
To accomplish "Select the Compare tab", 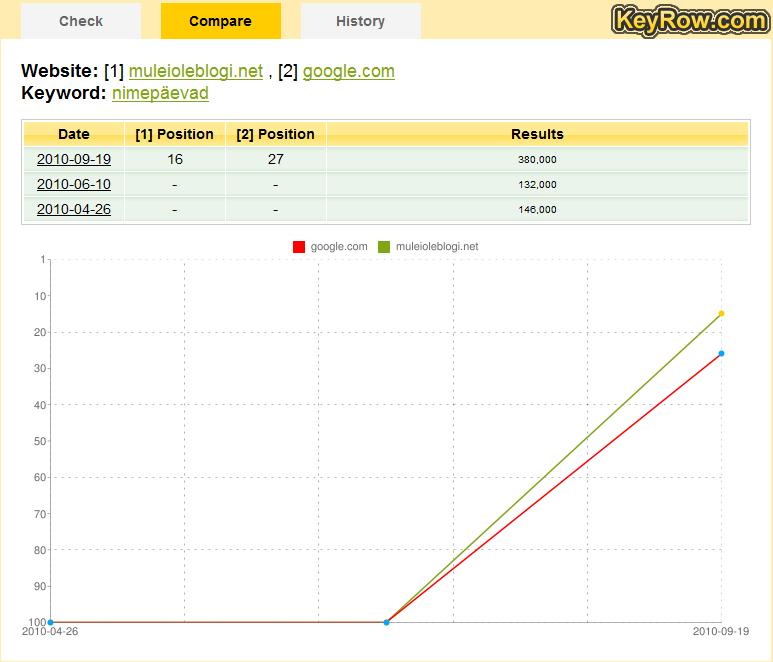I will click(x=220, y=21).
